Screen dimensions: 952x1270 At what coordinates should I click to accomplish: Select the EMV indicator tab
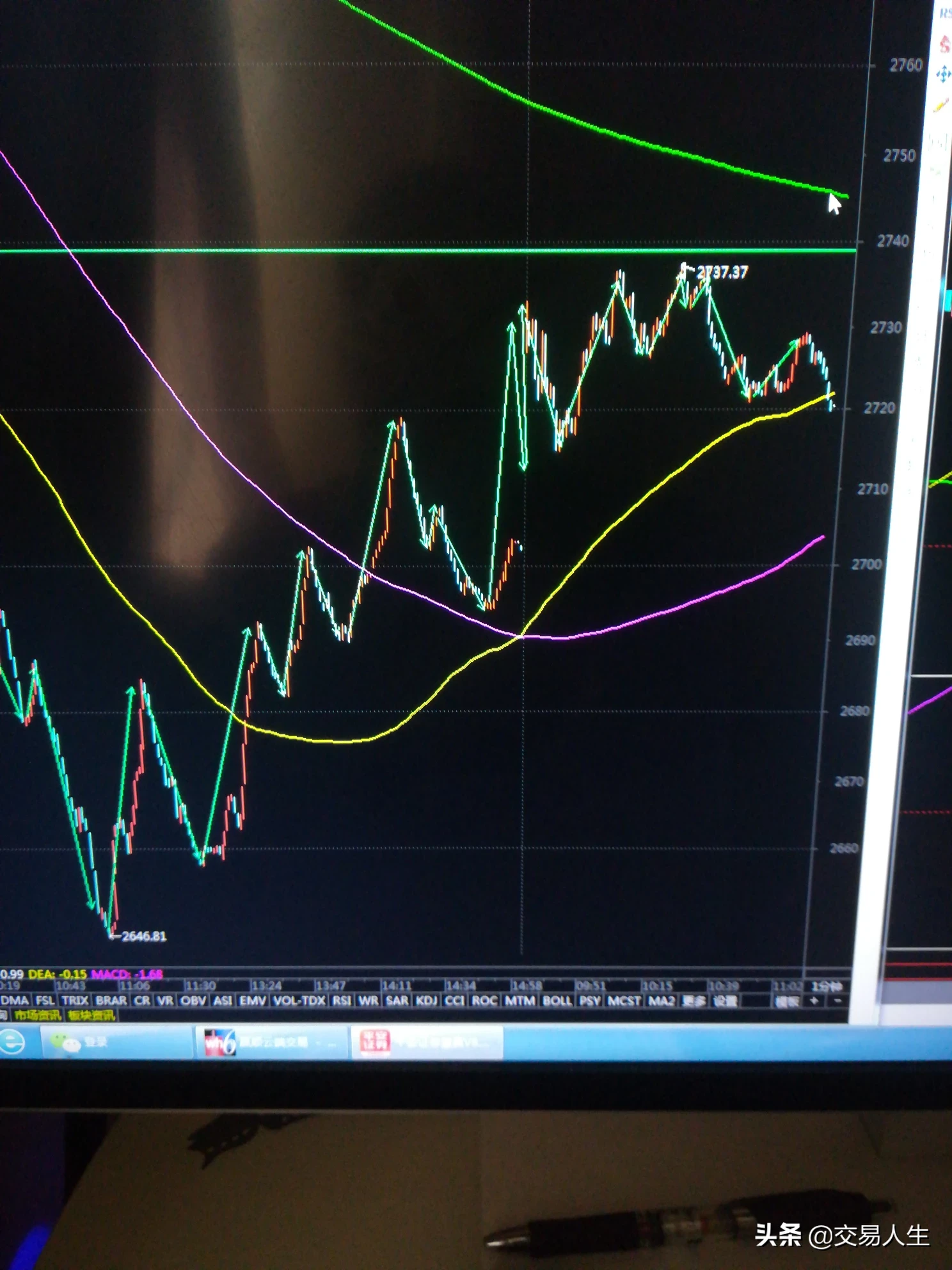pyautogui.click(x=253, y=1001)
